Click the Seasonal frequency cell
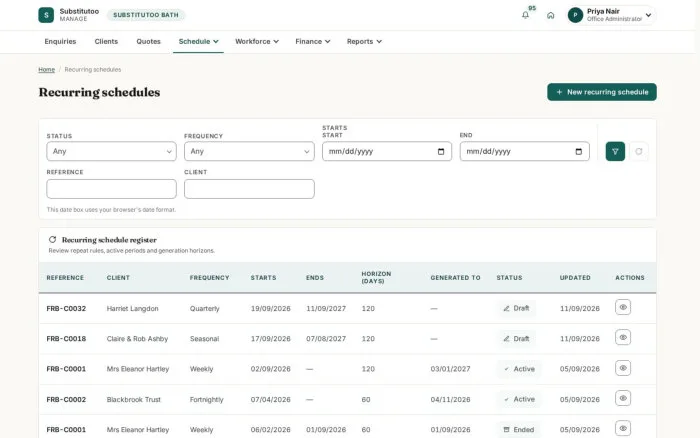700x438 pixels. tap(204, 339)
